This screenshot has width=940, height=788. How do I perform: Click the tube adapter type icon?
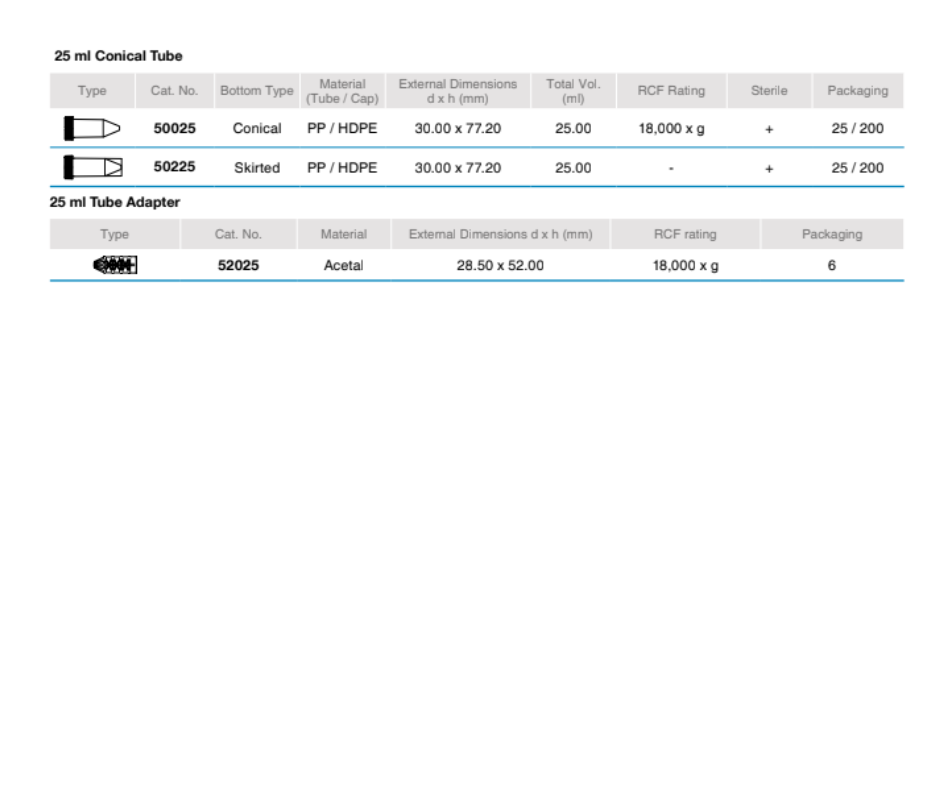pyautogui.click(x=114, y=265)
